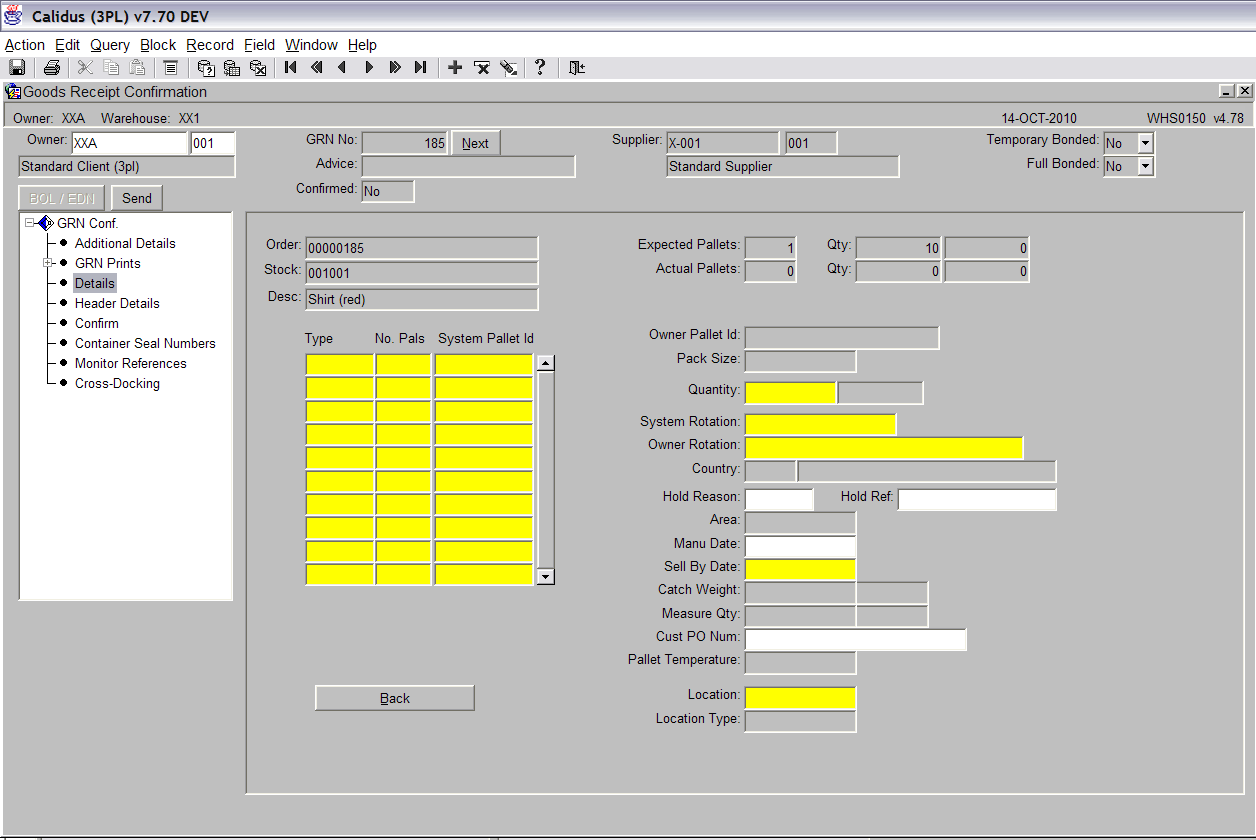Click the Save icon in the toolbar
Image resolution: width=1256 pixels, height=840 pixels.
point(17,68)
